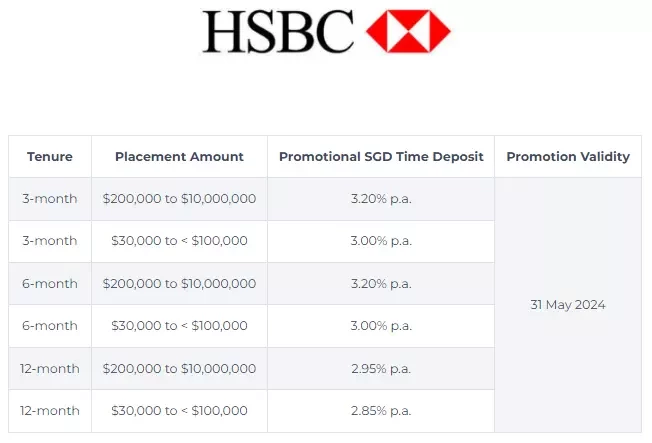Click the Promotional SGD Time Deposit header
Image resolution: width=652 pixels, height=443 pixels.
pyautogui.click(x=381, y=156)
